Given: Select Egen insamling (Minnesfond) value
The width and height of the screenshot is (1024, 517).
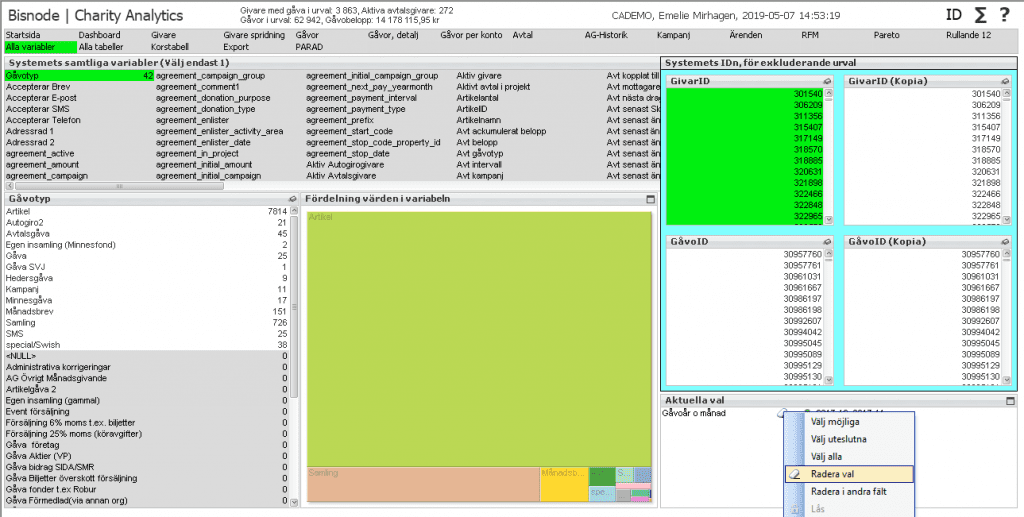Looking at the screenshot, I should 146,245.
